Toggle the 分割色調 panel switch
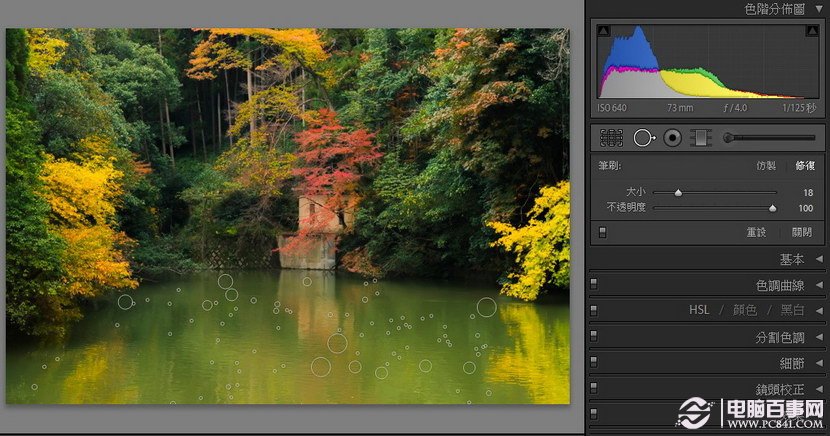830x436 pixels. pyautogui.click(x=594, y=338)
